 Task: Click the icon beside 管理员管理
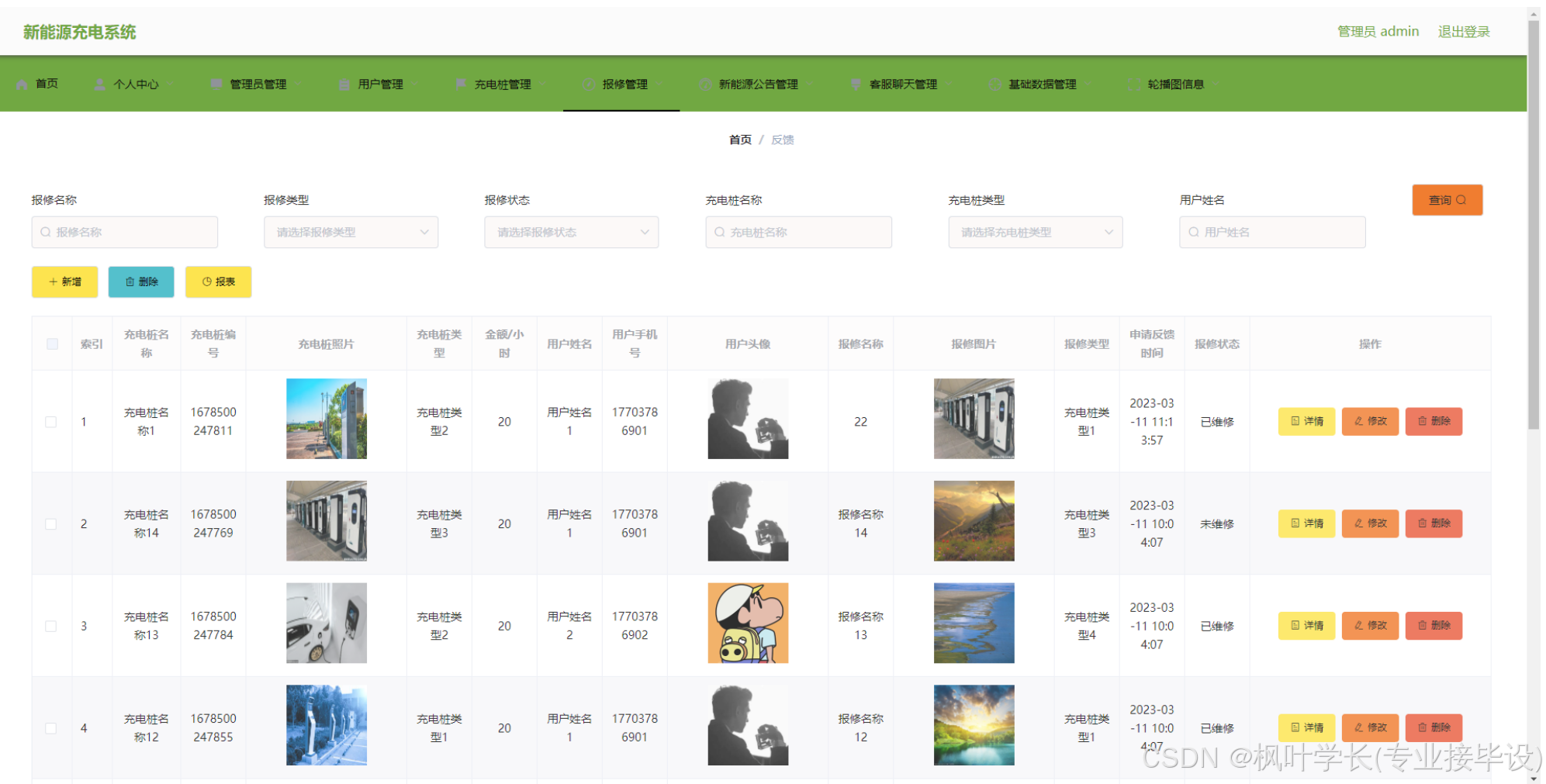(216, 84)
